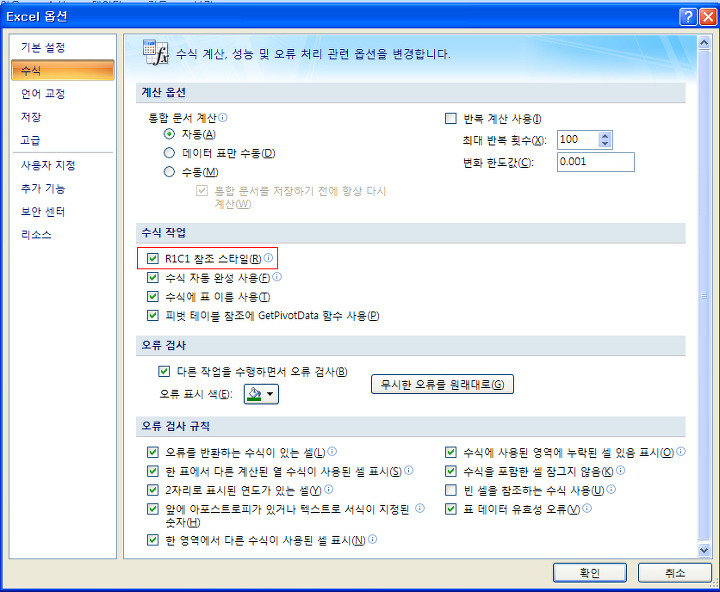
Task: Click info icon beside R1C1 참조 스타일
Action: 268,258
